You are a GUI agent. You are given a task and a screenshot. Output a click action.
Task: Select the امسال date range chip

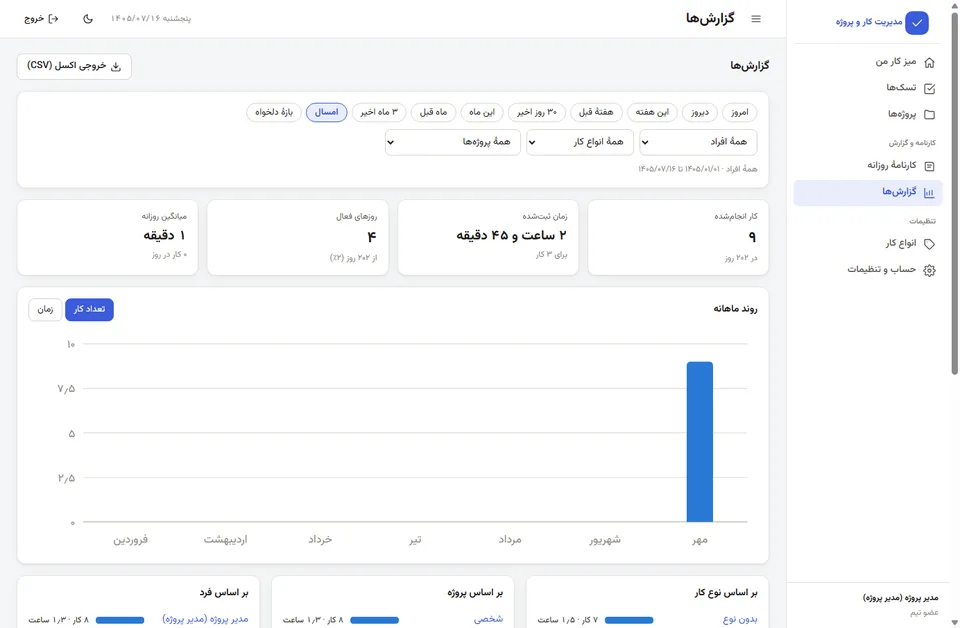(x=326, y=113)
